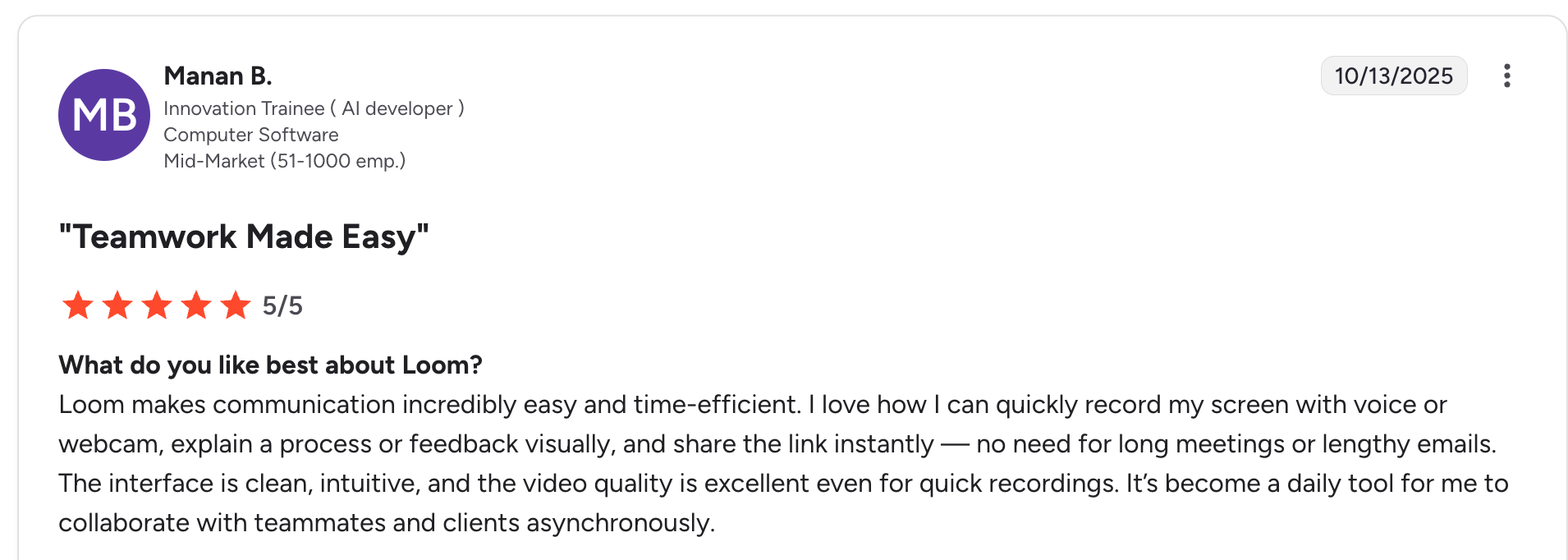Click the Mid-Market company size text
The width and height of the screenshot is (1568, 560).
pos(285,160)
